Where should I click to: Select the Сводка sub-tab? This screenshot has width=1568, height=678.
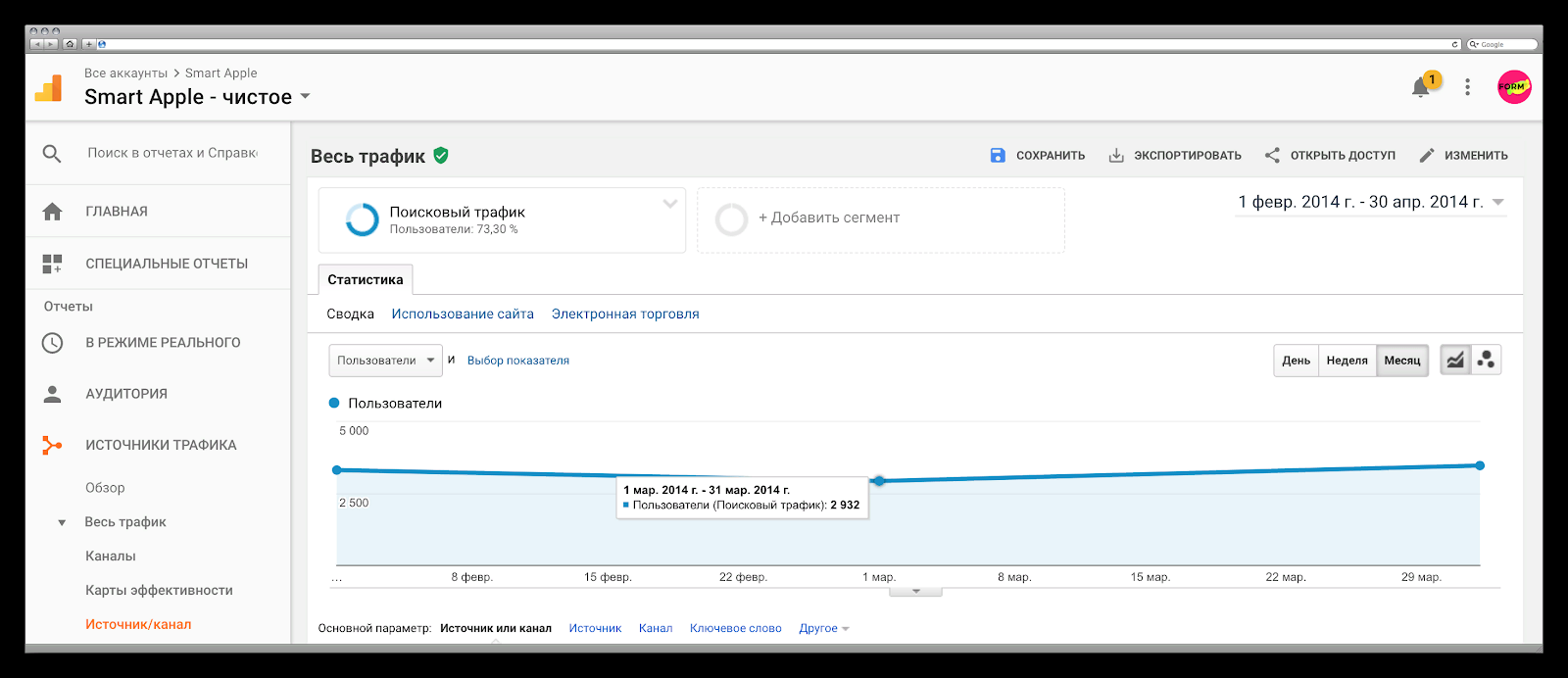point(350,315)
